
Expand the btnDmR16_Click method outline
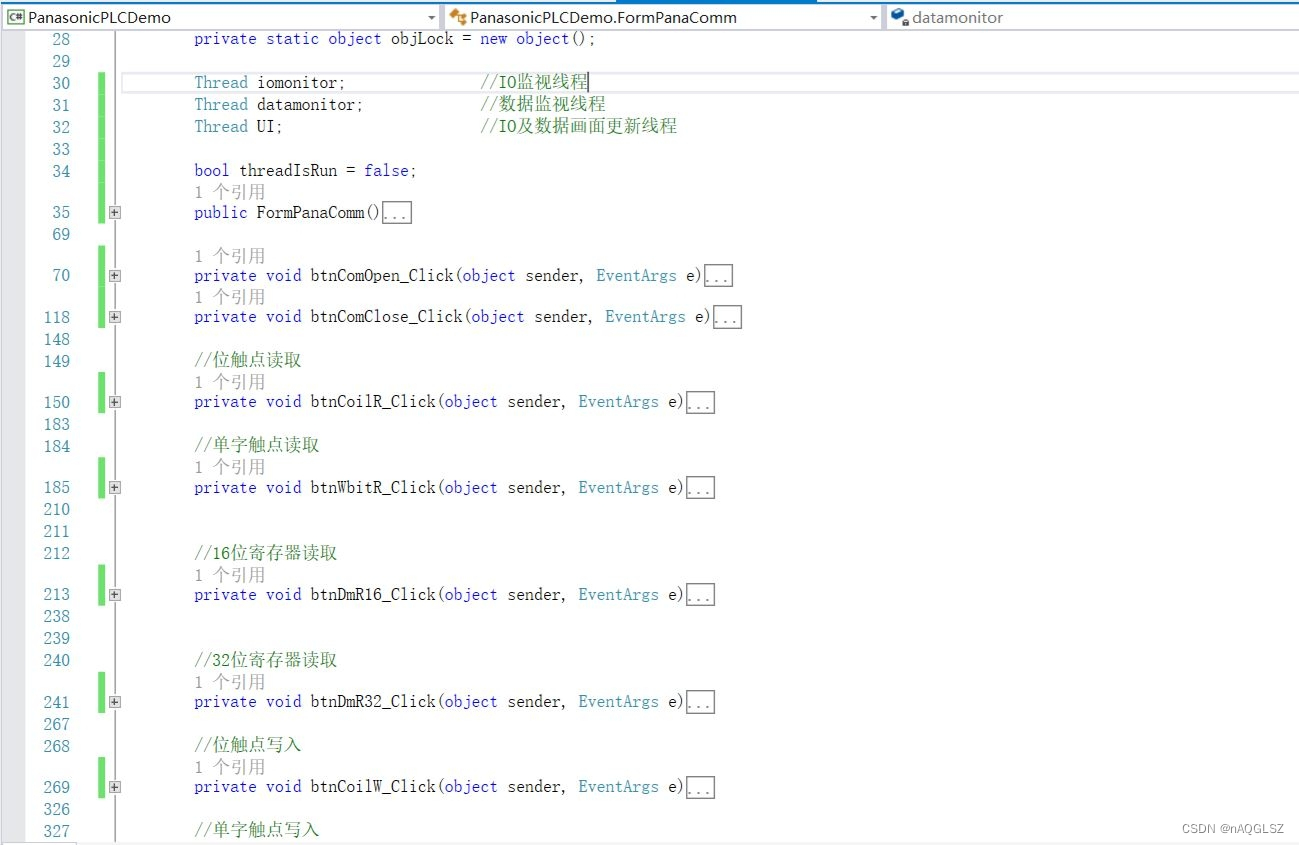[115, 595]
